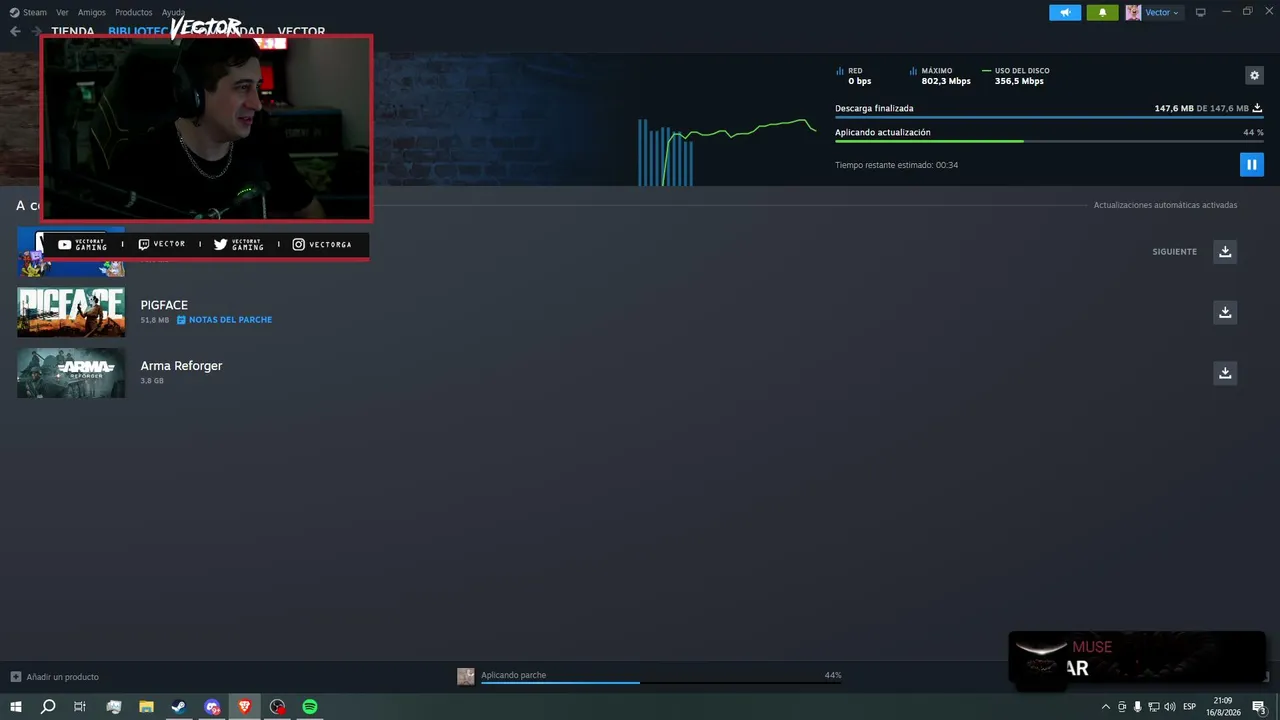
Task: Open the Amigos menu
Action: coord(92,12)
